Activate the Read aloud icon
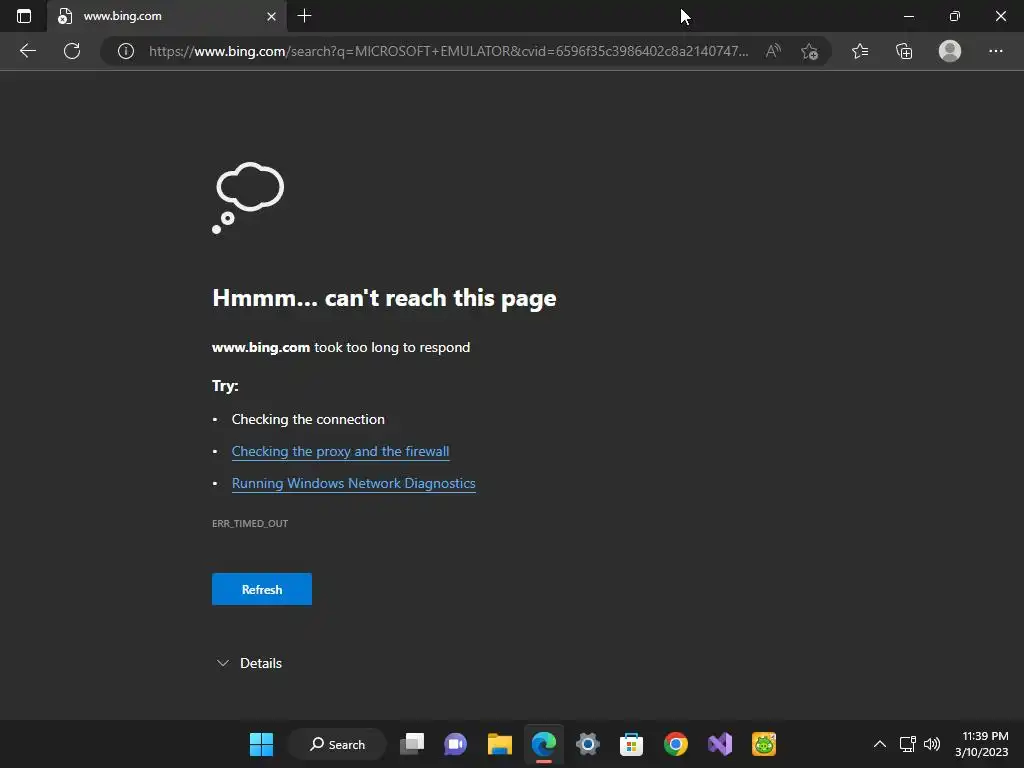 click(773, 51)
